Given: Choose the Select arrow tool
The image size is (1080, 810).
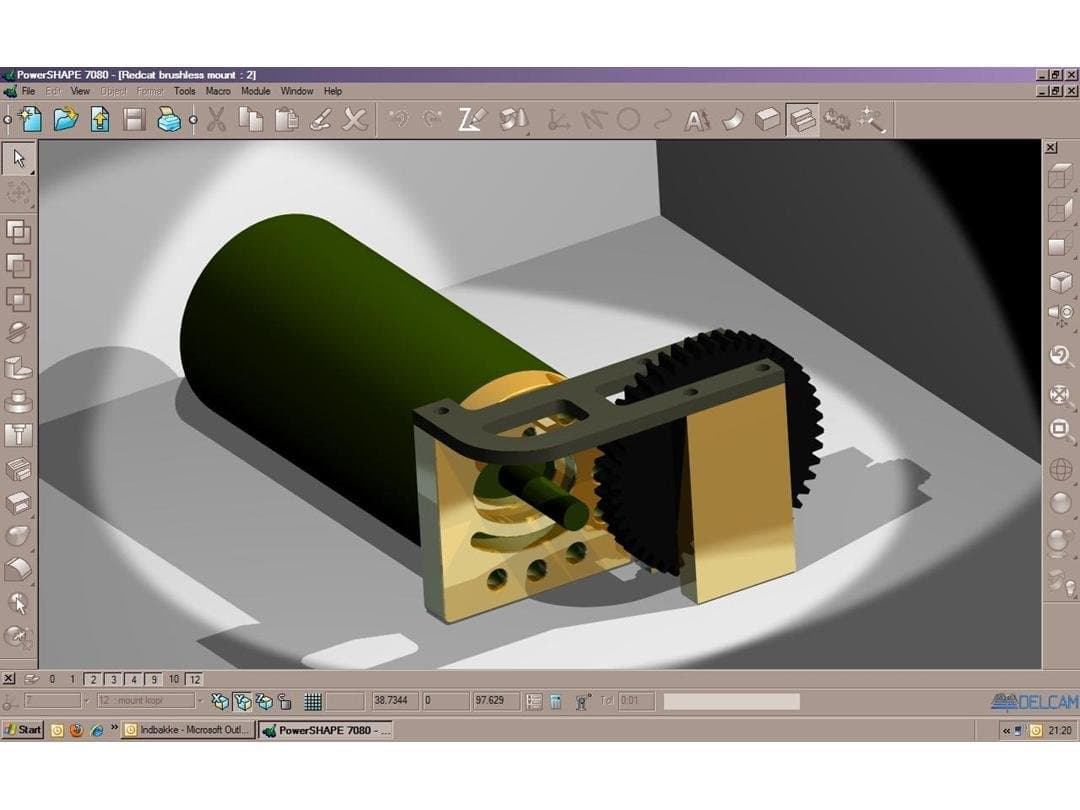Looking at the screenshot, I should 19,158.
